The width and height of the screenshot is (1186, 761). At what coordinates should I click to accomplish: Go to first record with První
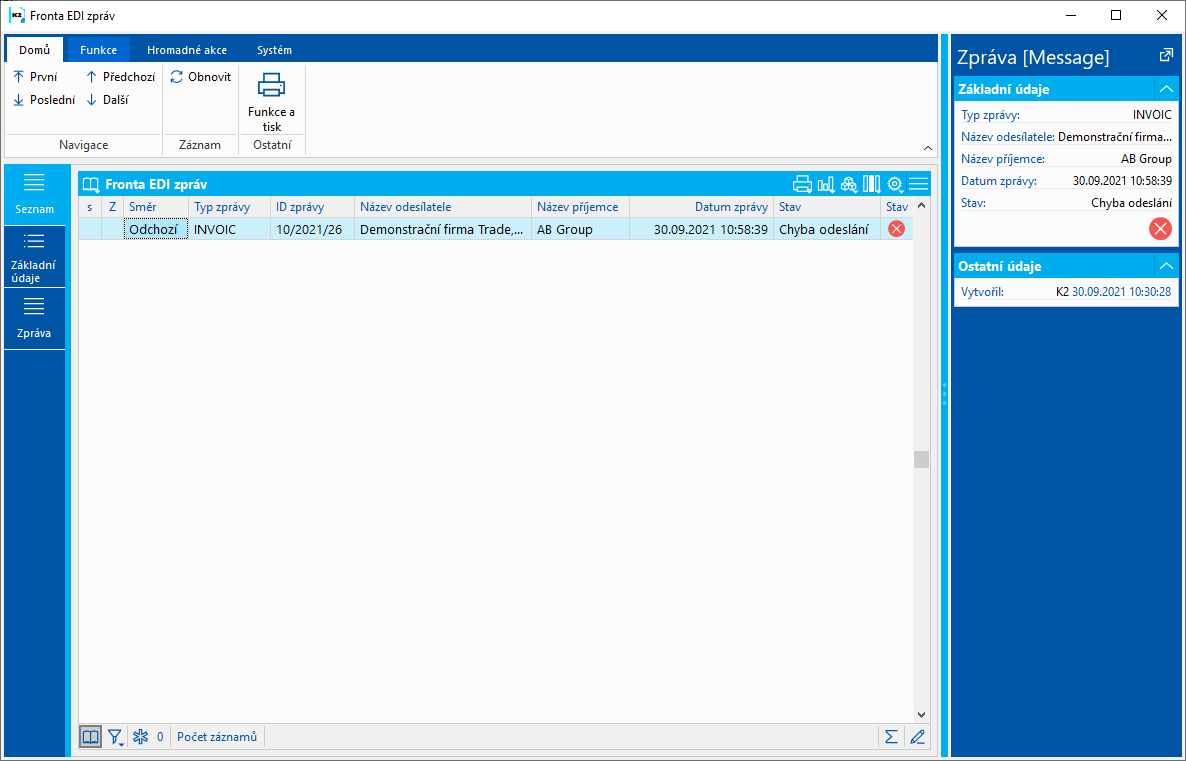36,77
